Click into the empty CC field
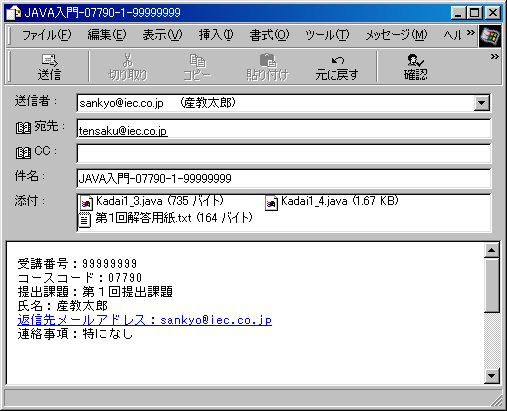Screen dimensions: 507x411 [x=284, y=153]
